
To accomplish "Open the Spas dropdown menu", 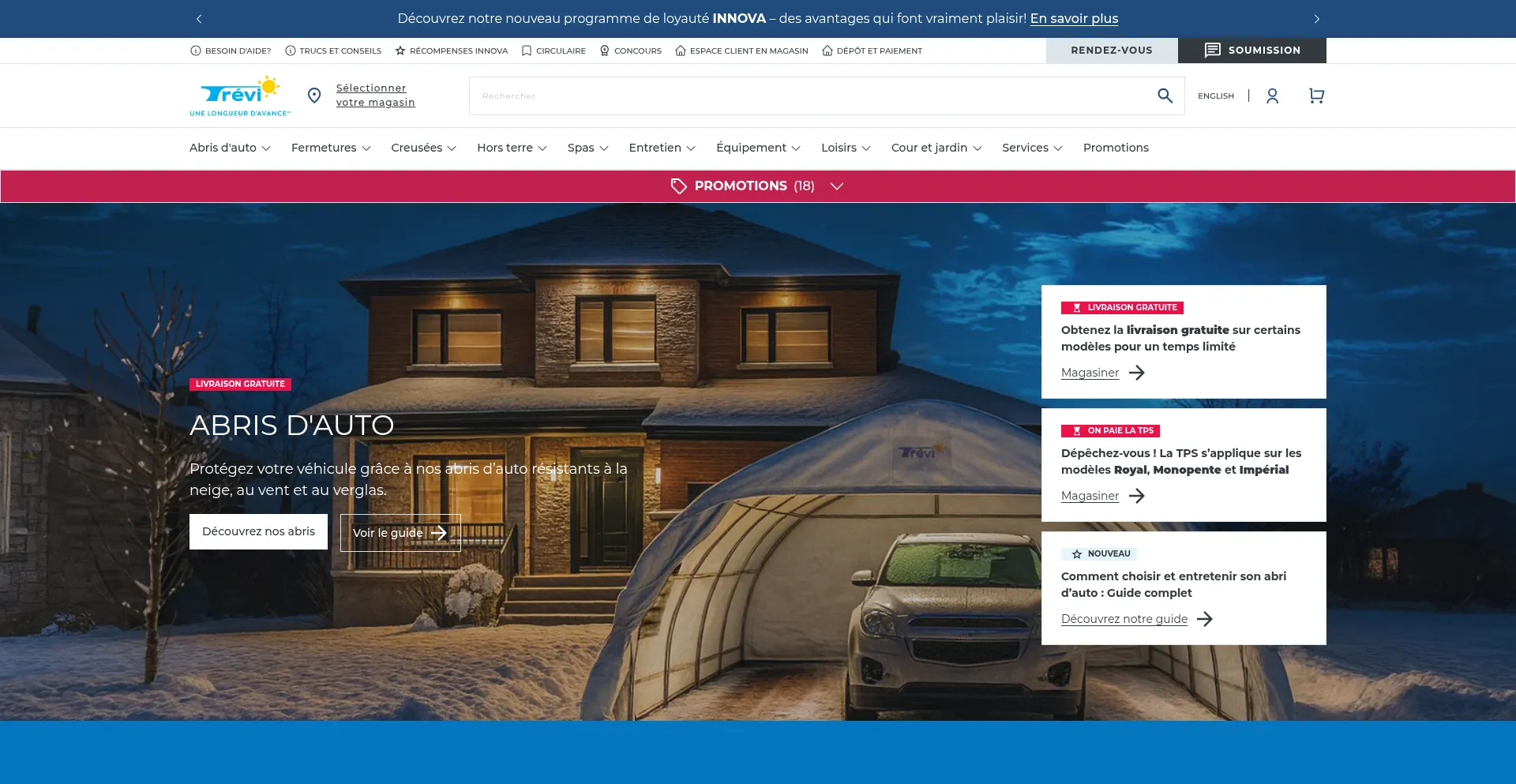I will [x=587, y=148].
